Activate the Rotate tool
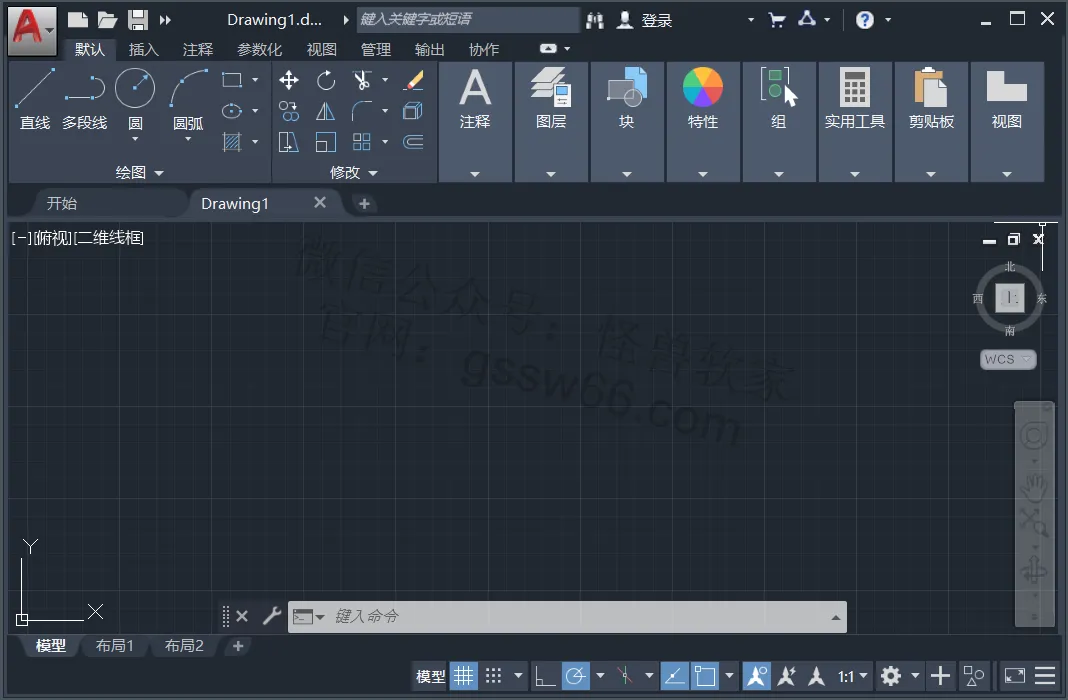The width and height of the screenshot is (1068, 700). (x=326, y=80)
